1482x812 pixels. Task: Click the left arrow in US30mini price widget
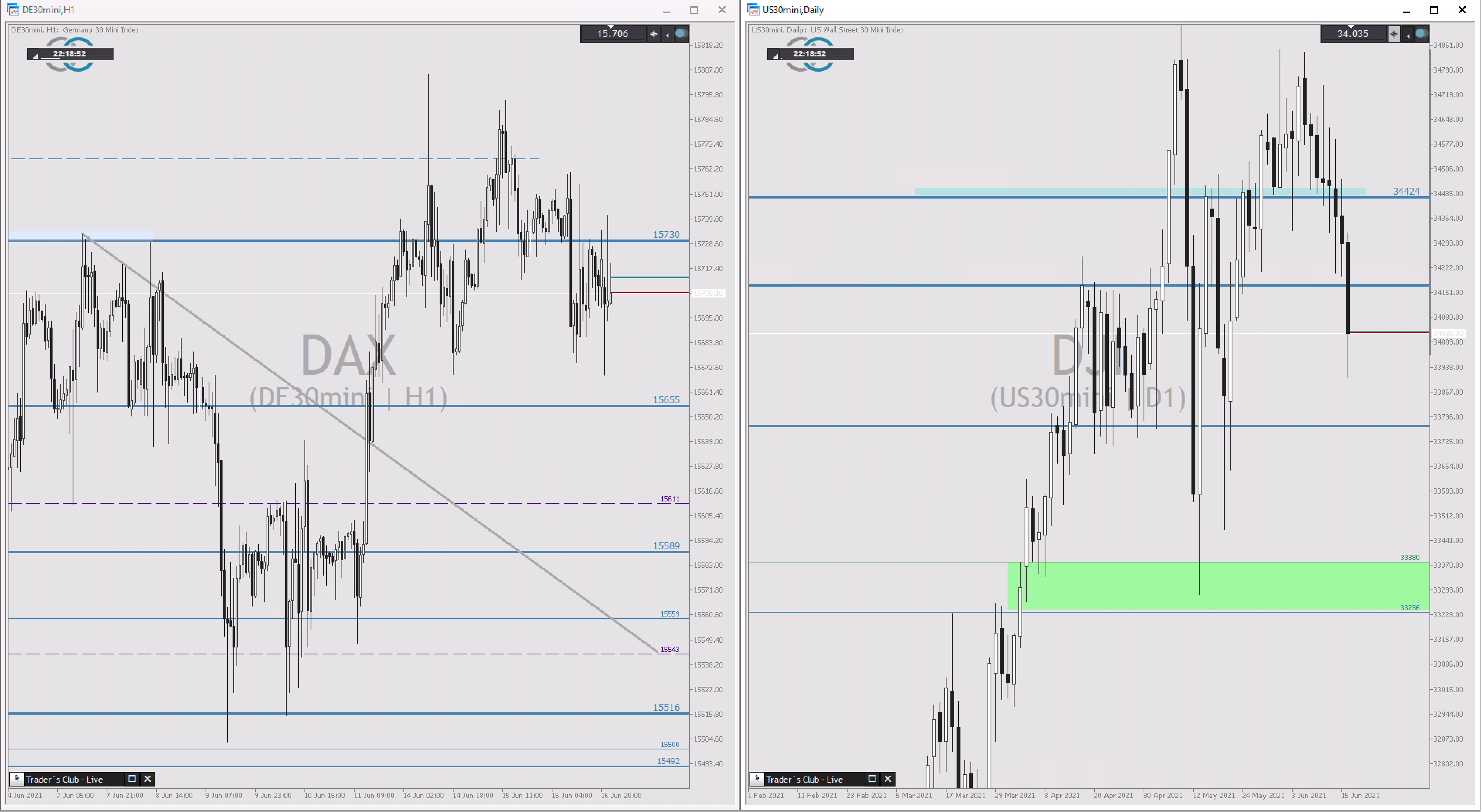point(1408,34)
